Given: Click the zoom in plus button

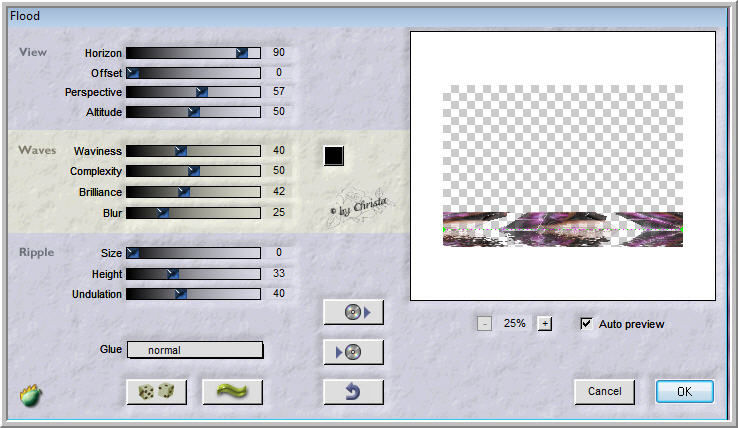Looking at the screenshot, I should pyautogui.click(x=545, y=323).
